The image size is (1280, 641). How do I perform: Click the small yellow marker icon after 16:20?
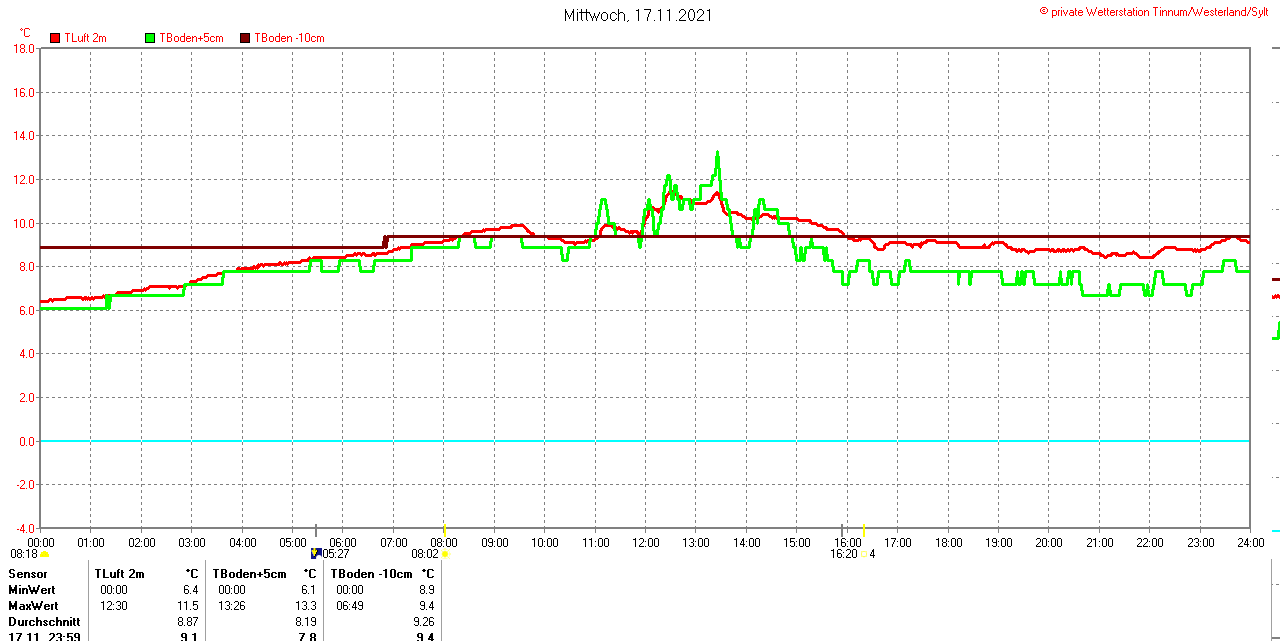point(866,554)
